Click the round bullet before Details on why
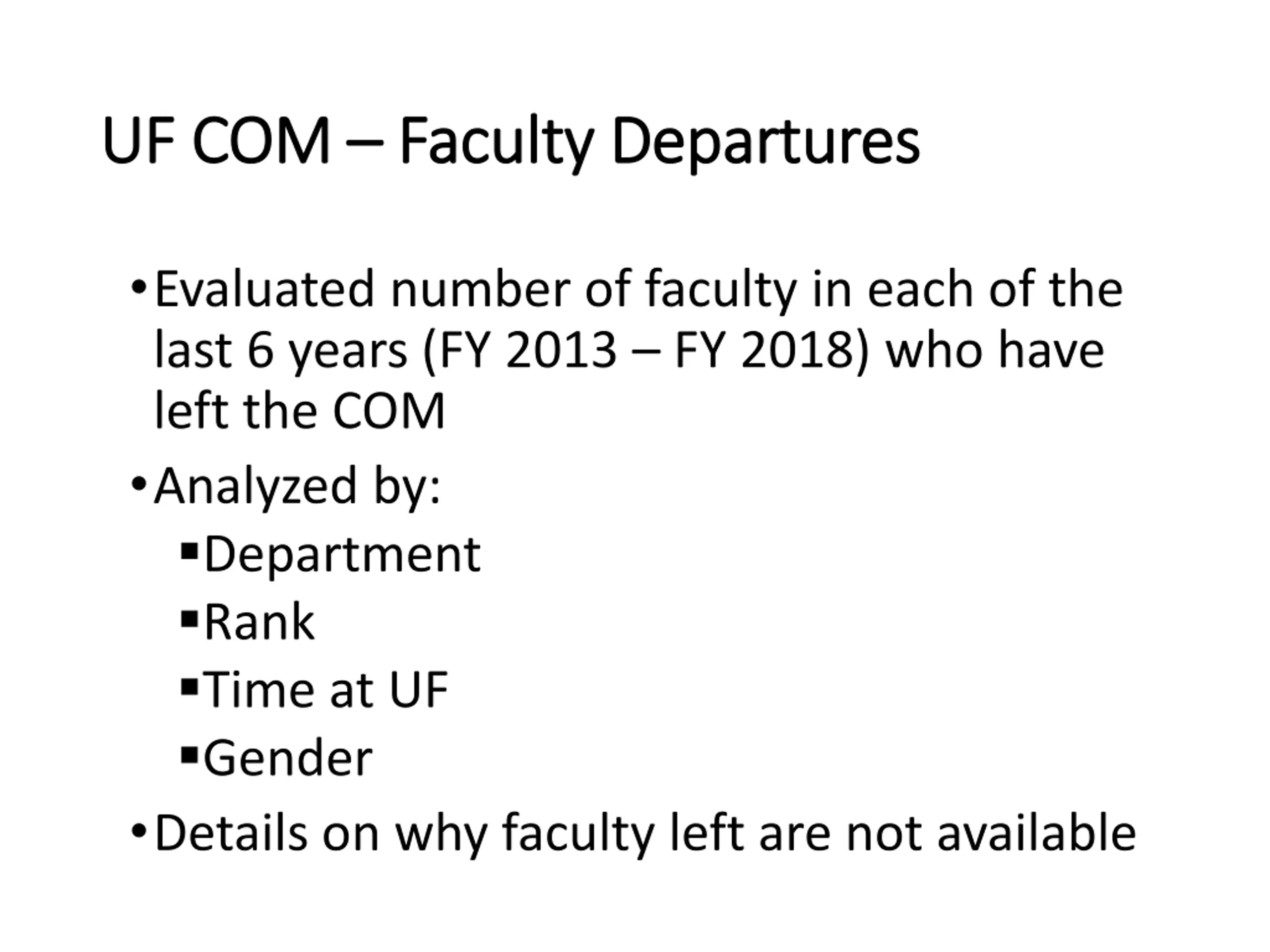 click(138, 831)
